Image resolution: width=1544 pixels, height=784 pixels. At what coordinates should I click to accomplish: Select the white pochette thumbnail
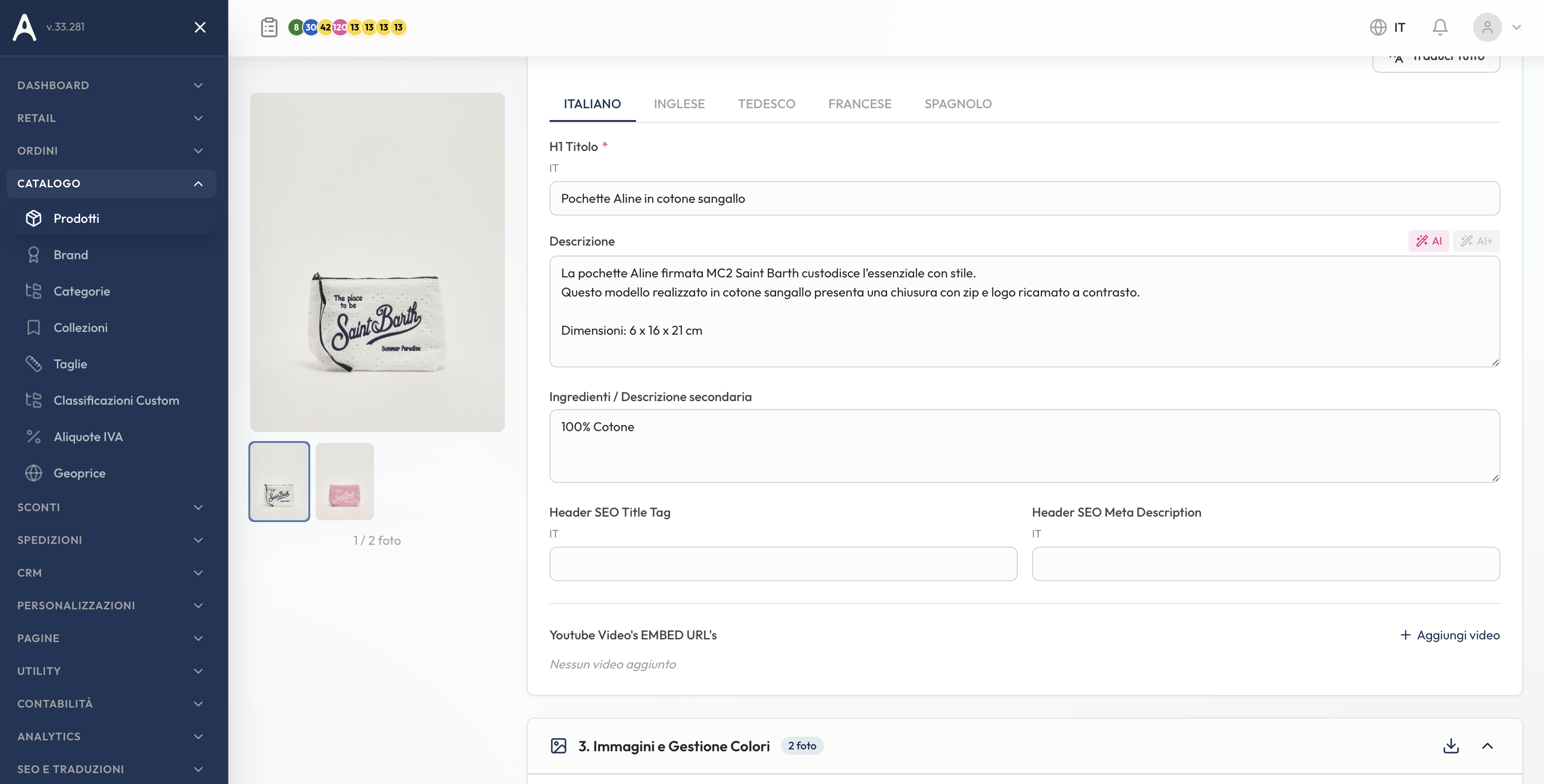tap(279, 481)
